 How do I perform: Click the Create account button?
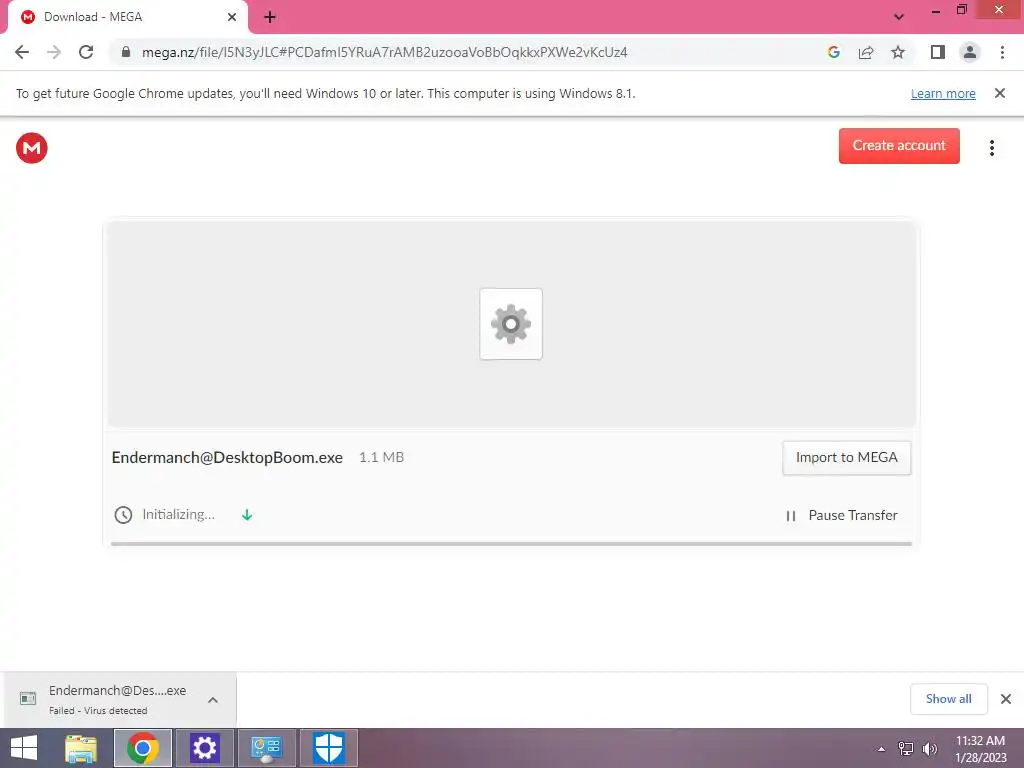pyautogui.click(x=899, y=146)
